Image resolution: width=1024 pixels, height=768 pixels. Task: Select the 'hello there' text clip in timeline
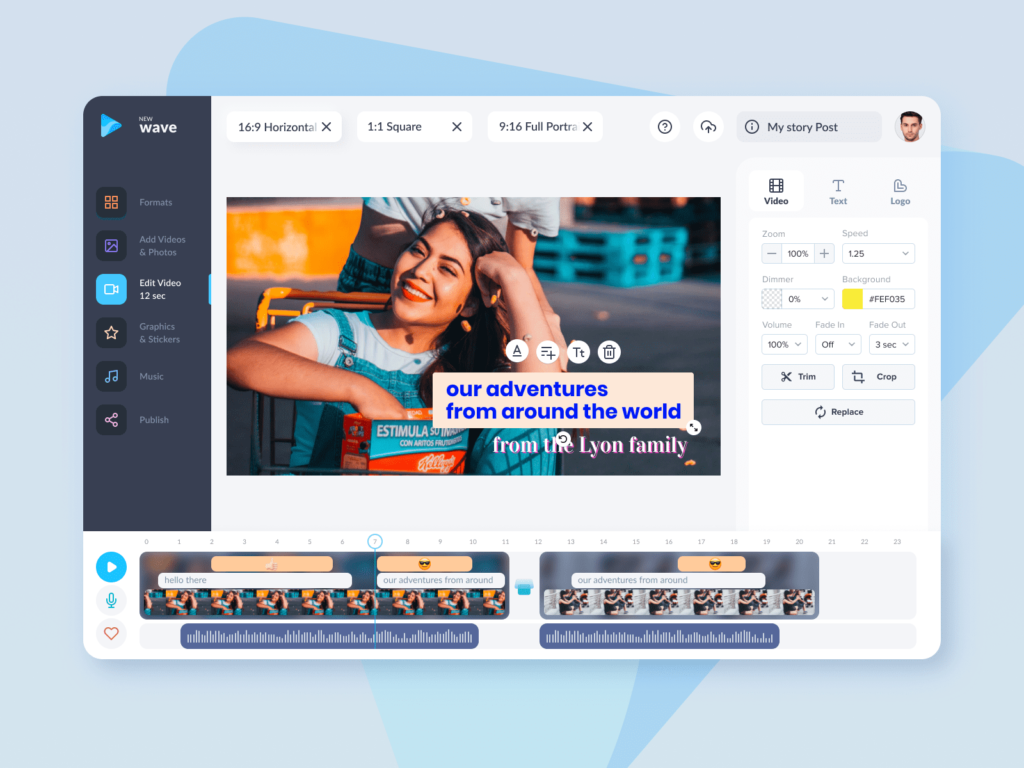coord(255,580)
